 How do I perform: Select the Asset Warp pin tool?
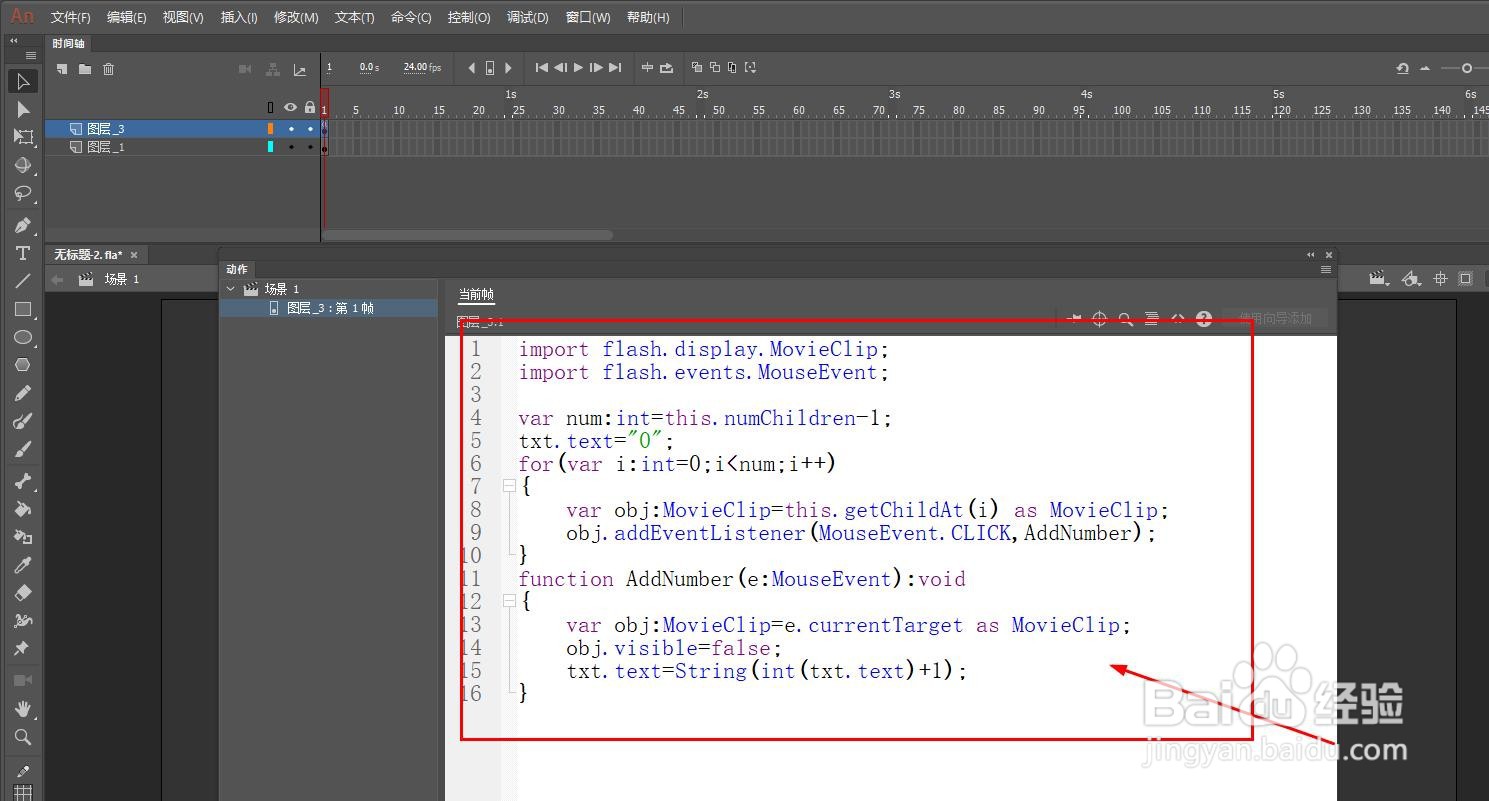pyautogui.click(x=21, y=649)
